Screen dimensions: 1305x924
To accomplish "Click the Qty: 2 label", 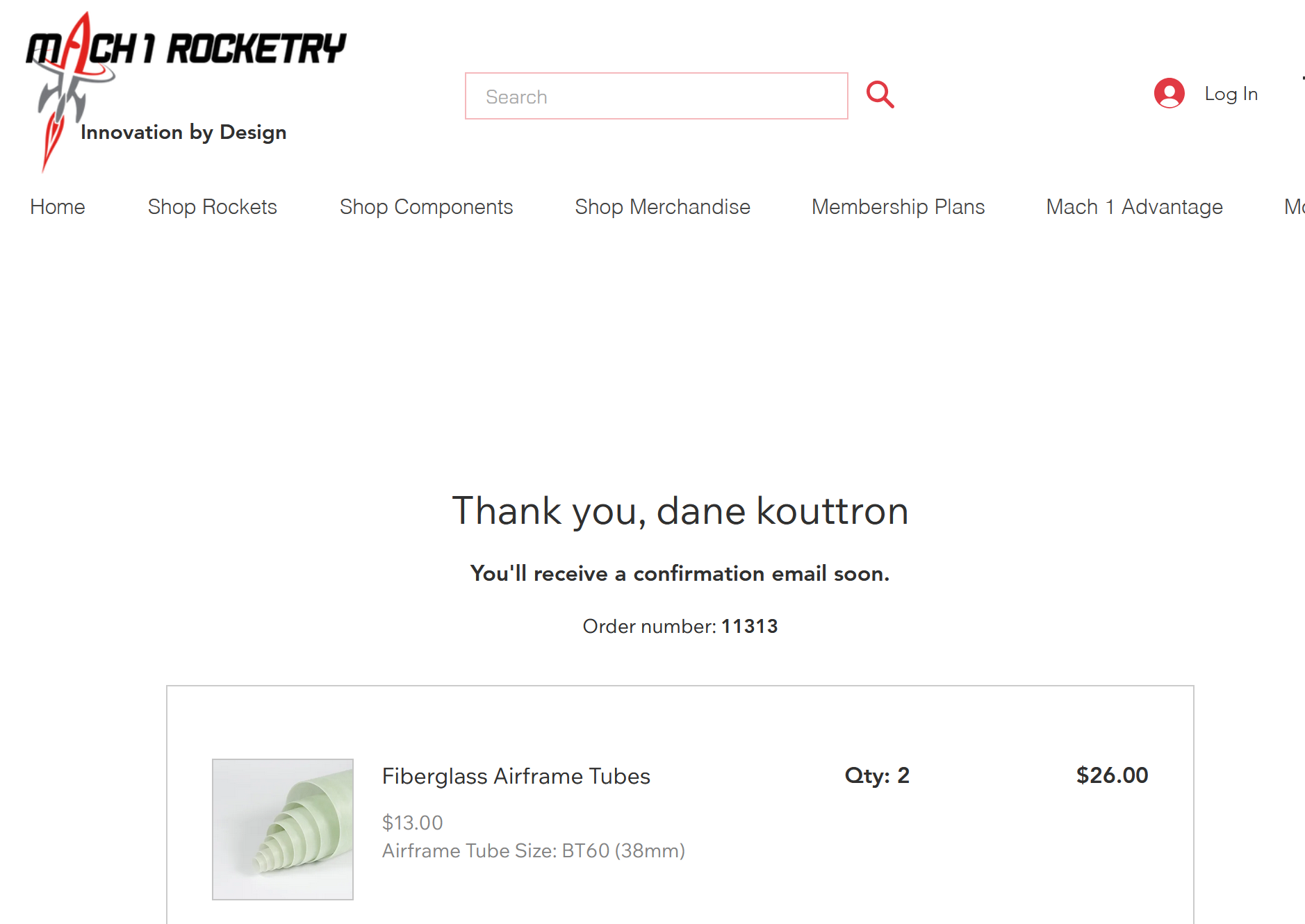I will (877, 775).
